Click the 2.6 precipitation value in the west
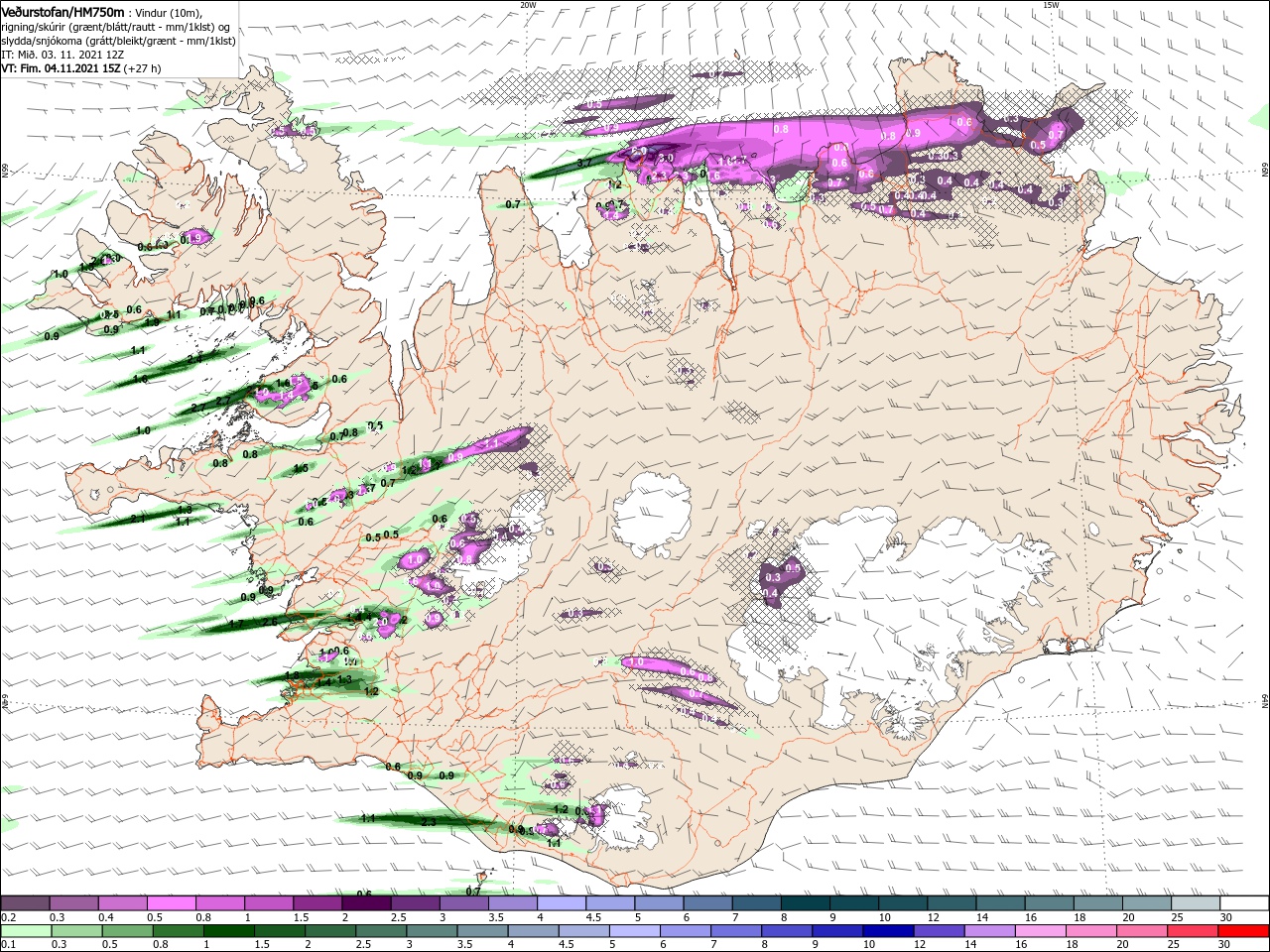Screen dimensions: 1270x952 click(269, 622)
